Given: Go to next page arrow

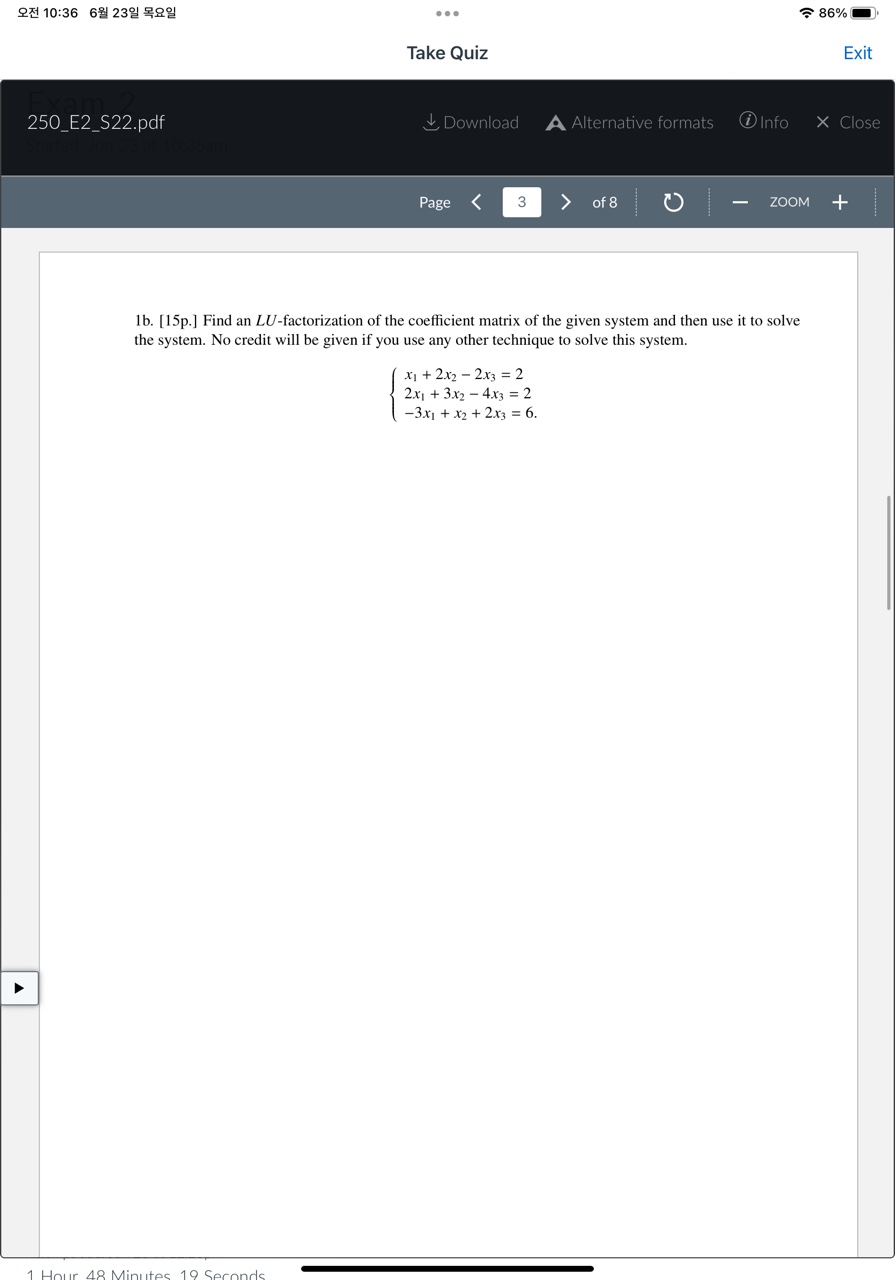Looking at the screenshot, I should (x=566, y=202).
